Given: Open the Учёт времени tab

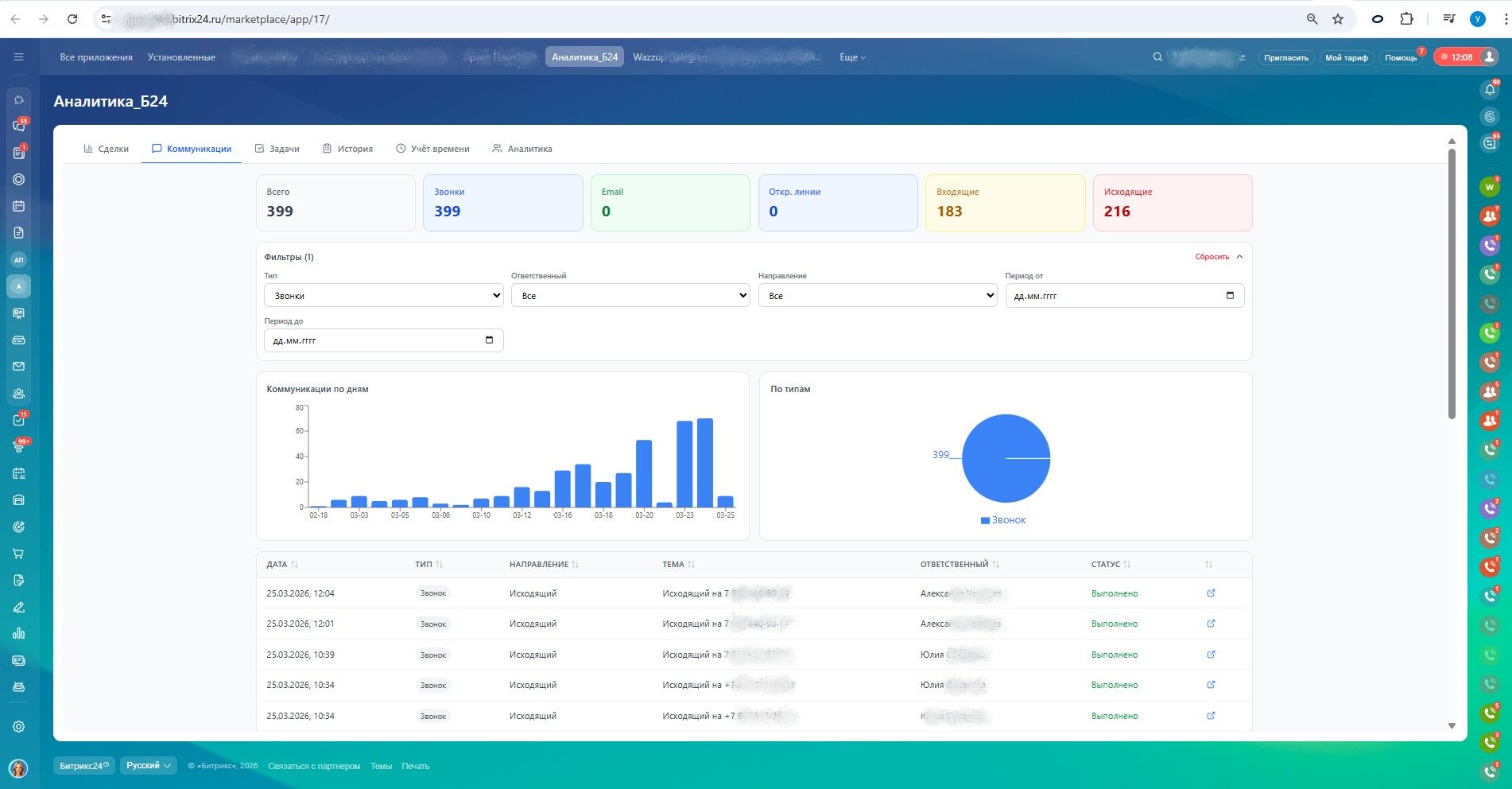Looking at the screenshot, I should click(x=432, y=149).
